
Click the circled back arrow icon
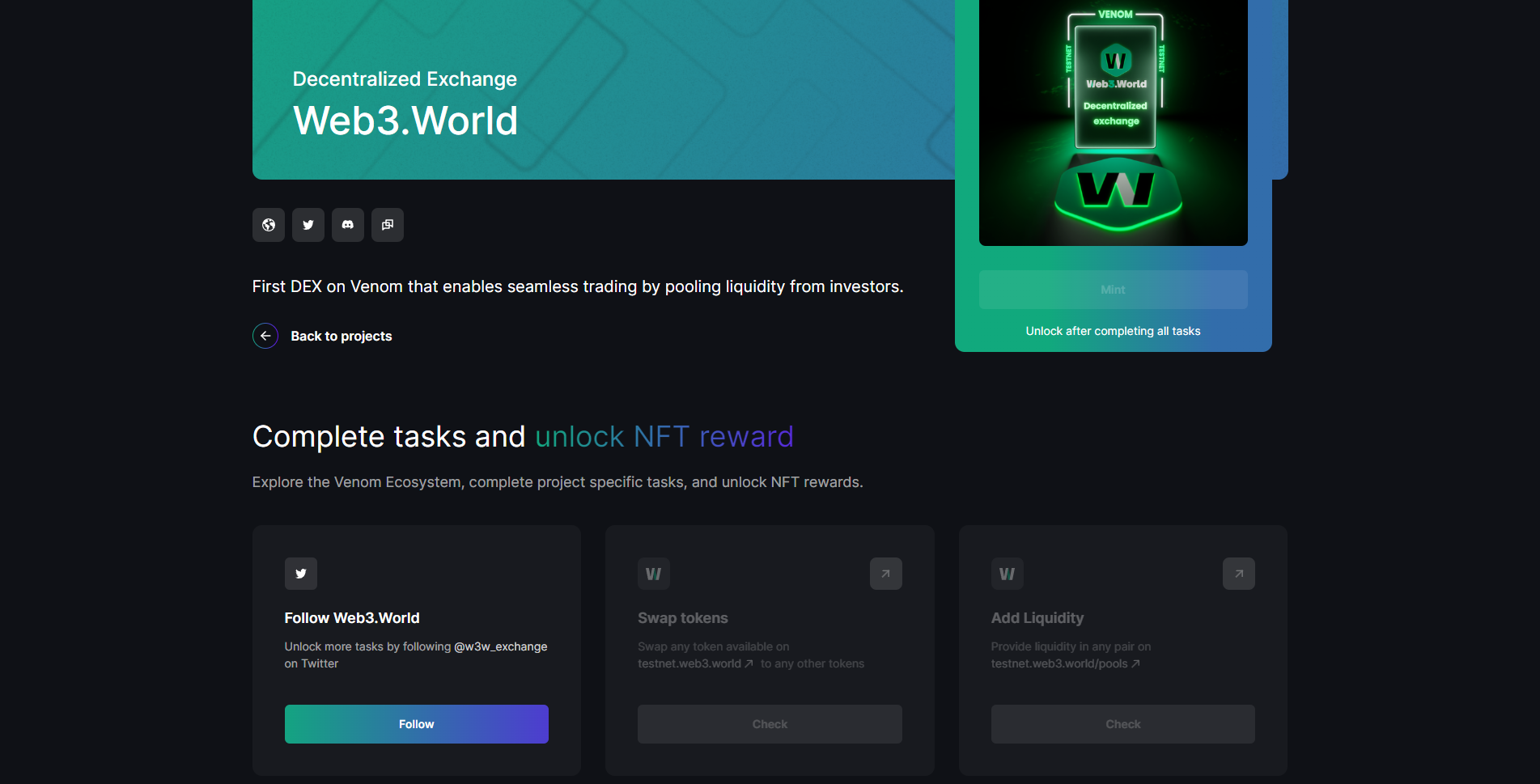point(265,336)
